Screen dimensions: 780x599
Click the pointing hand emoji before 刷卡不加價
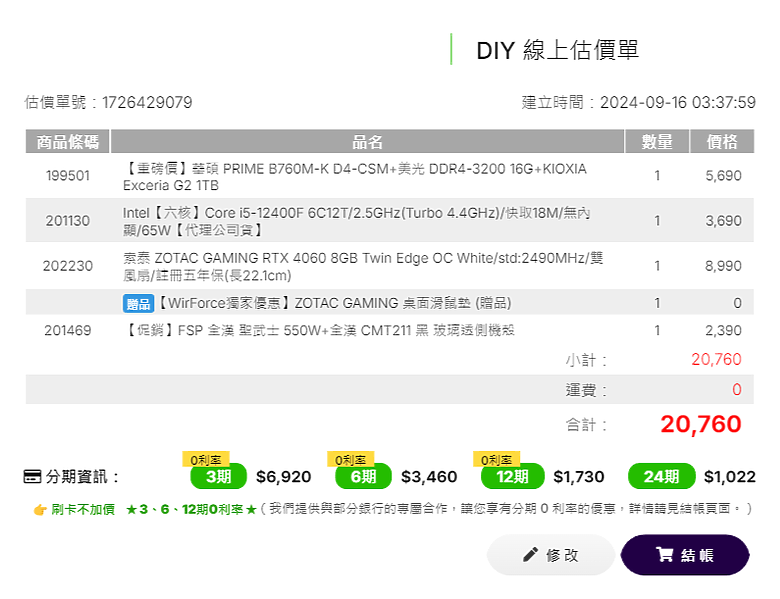coord(40,509)
